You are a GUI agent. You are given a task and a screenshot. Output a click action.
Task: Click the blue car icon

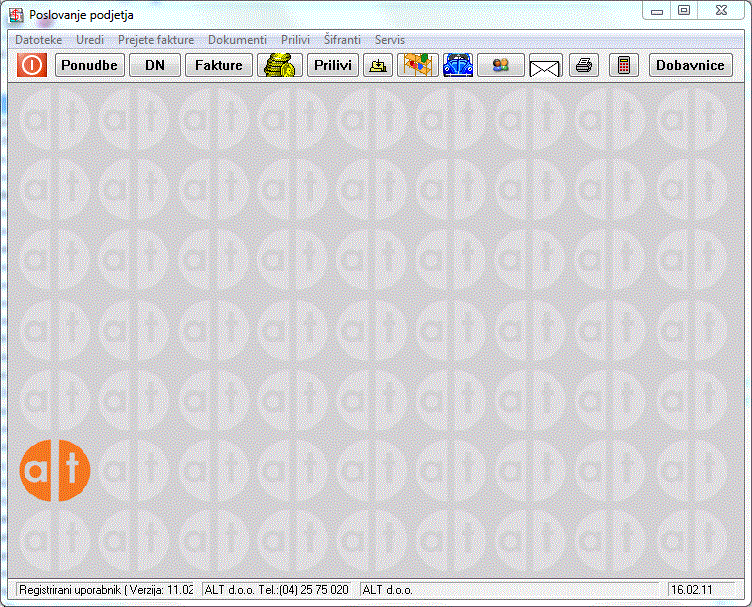click(x=458, y=65)
